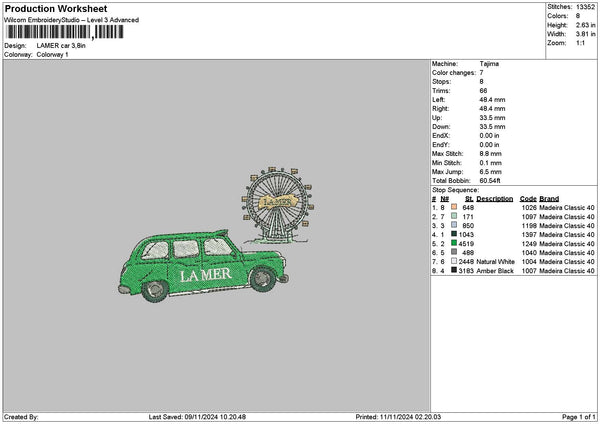The width and height of the screenshot is (600, 424).
Task: Select the Max Jump value 6.5 mm
Action: (x=491, y=172)
